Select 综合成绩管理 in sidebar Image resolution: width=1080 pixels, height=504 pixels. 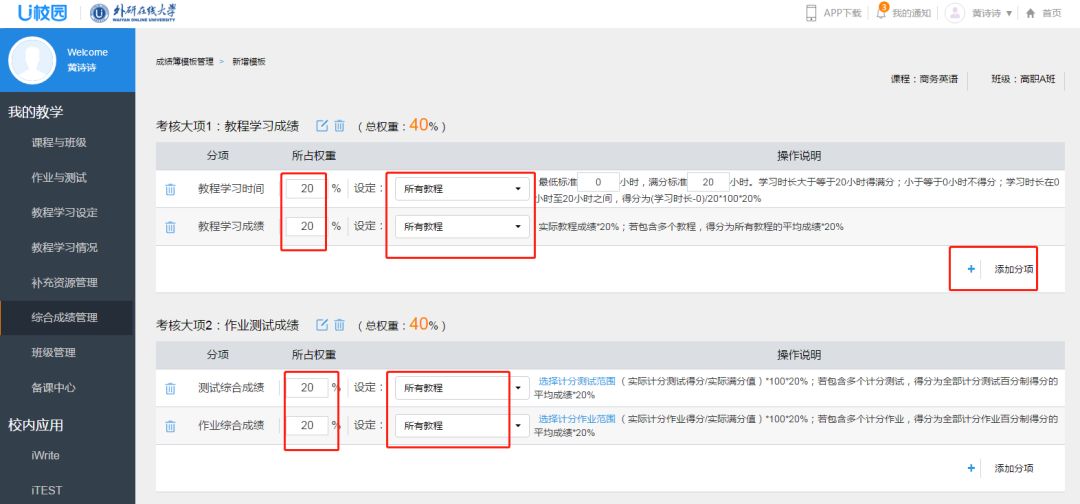65,317
